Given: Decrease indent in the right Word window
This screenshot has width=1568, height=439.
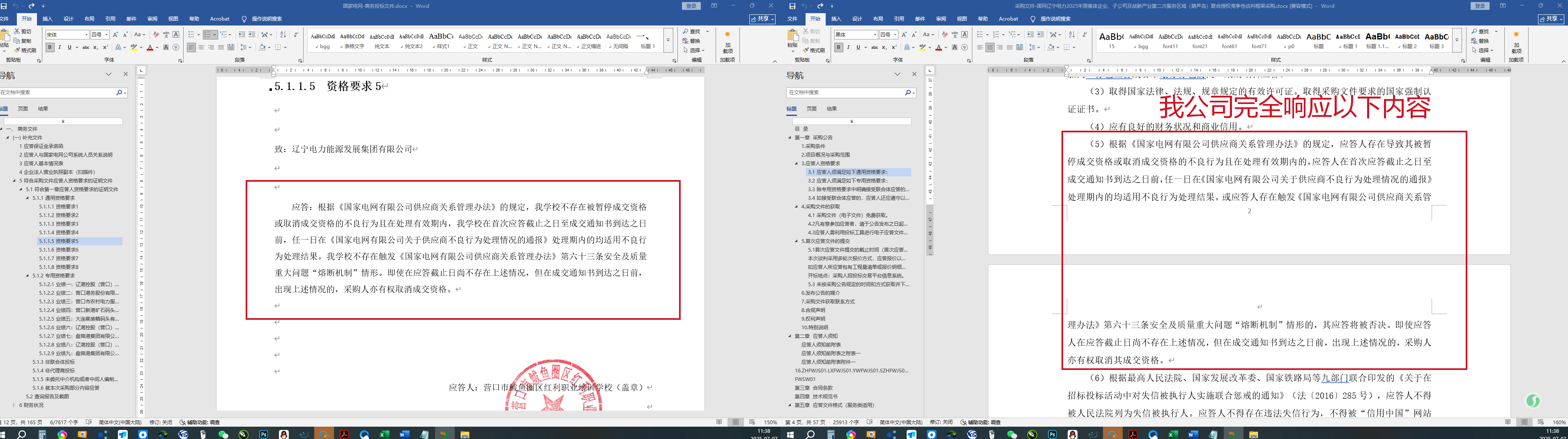Looking at the screenshot, I should 1032,35.
